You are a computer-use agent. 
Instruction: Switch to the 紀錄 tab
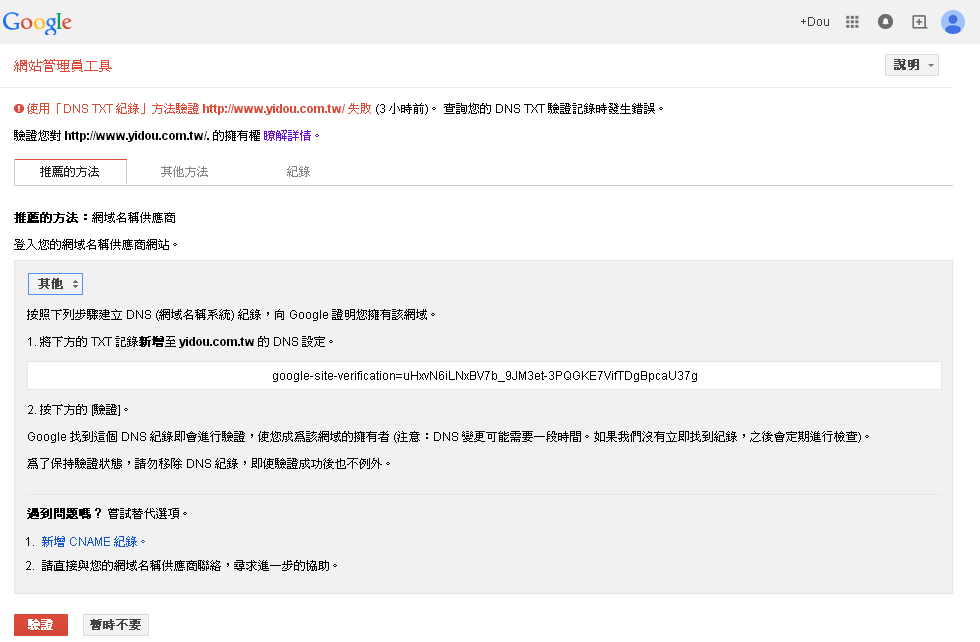click(x=298, y=172)
